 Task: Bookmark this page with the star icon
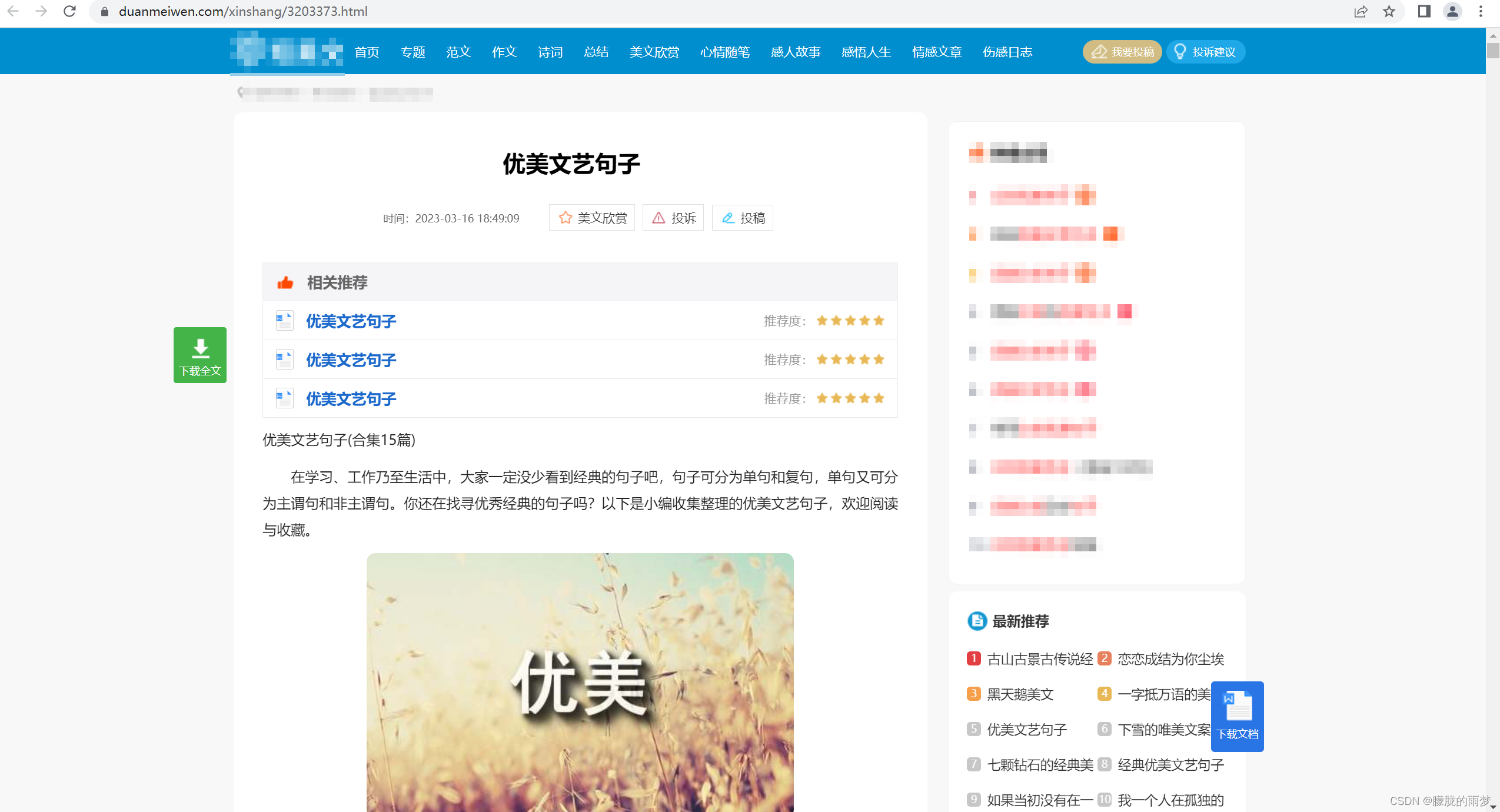coord(1389,11)
